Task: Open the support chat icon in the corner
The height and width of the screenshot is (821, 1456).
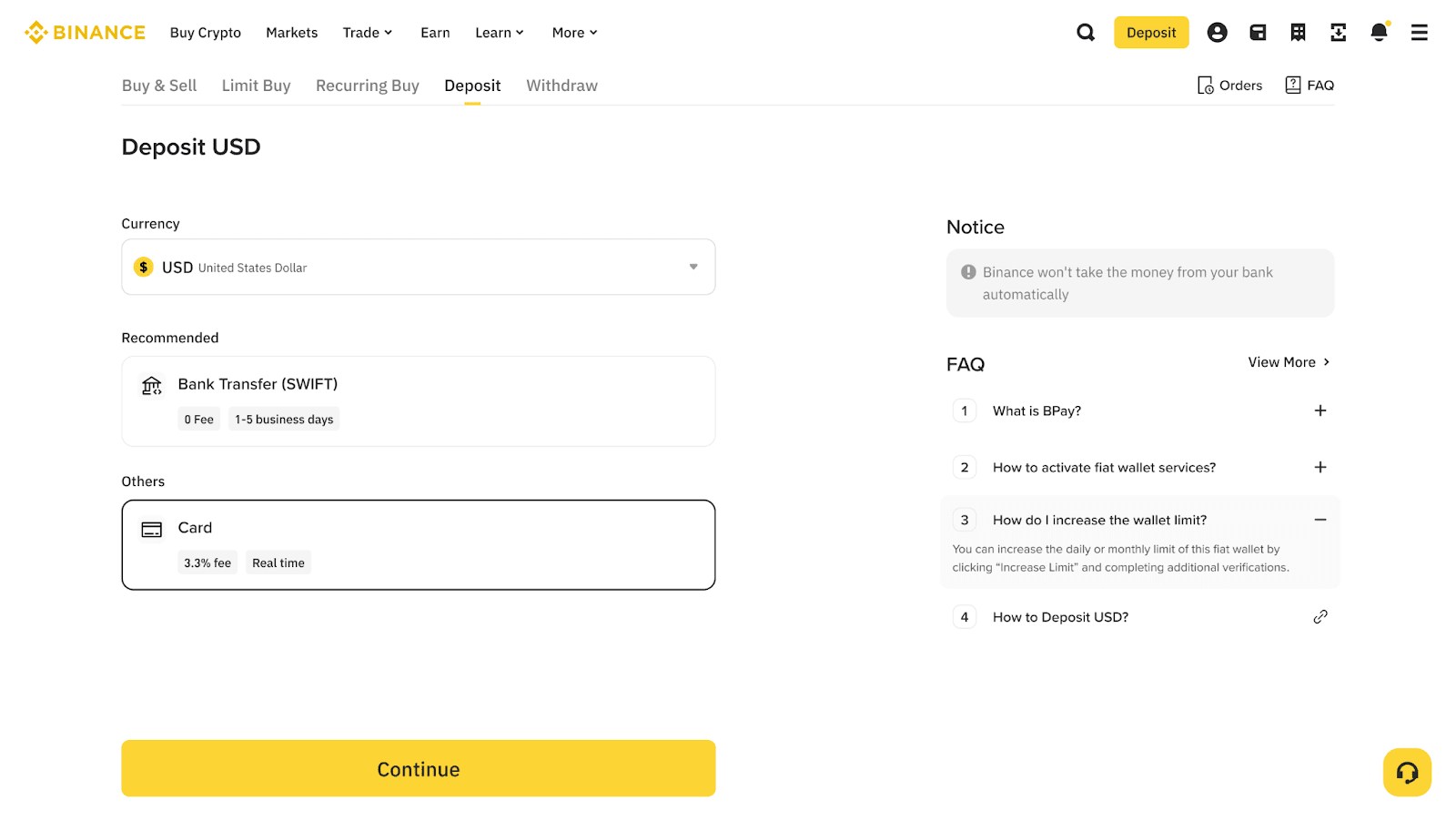Action: (x=1407, y=772)
